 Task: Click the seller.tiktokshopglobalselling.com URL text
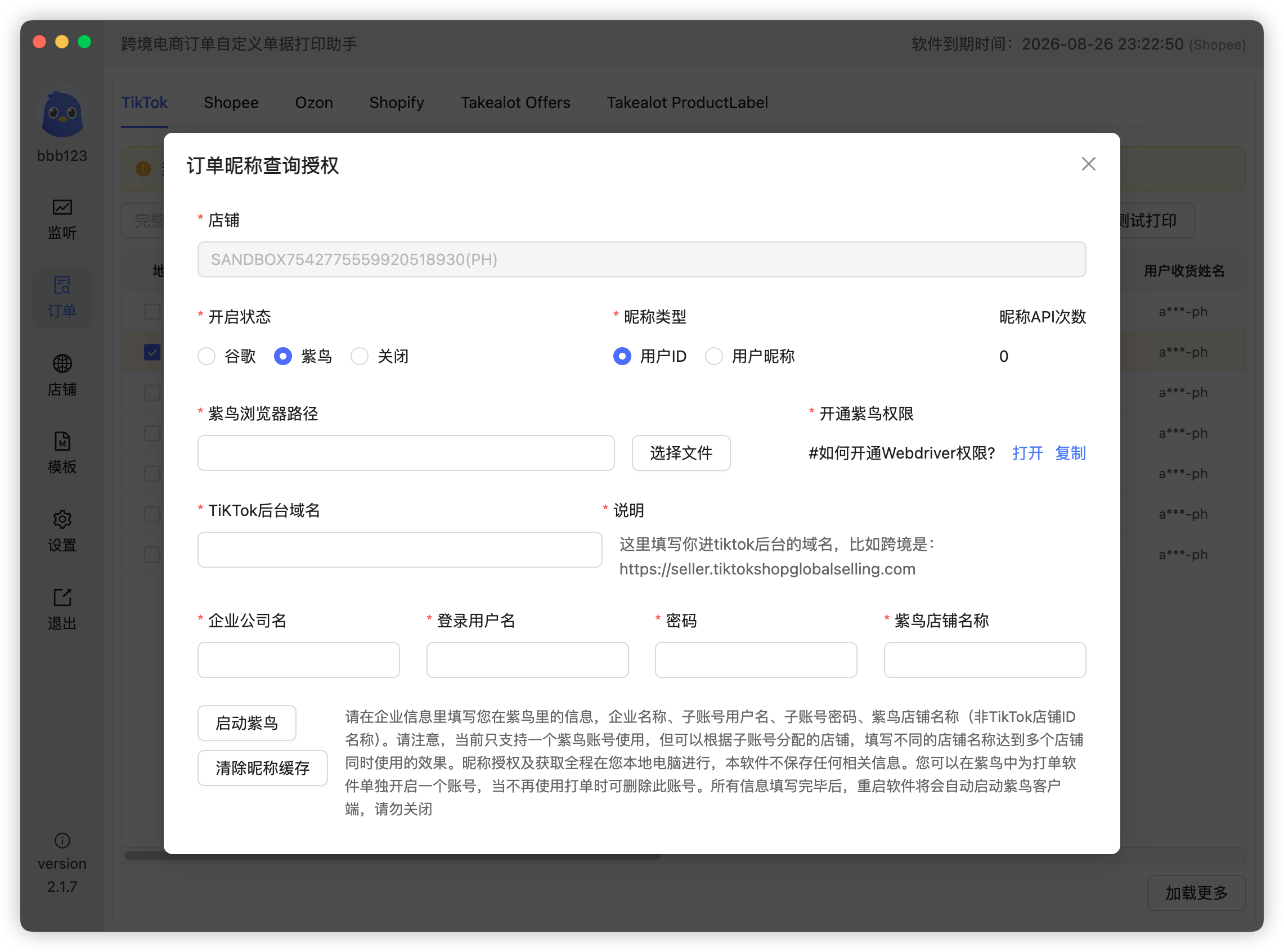[767, 569]
